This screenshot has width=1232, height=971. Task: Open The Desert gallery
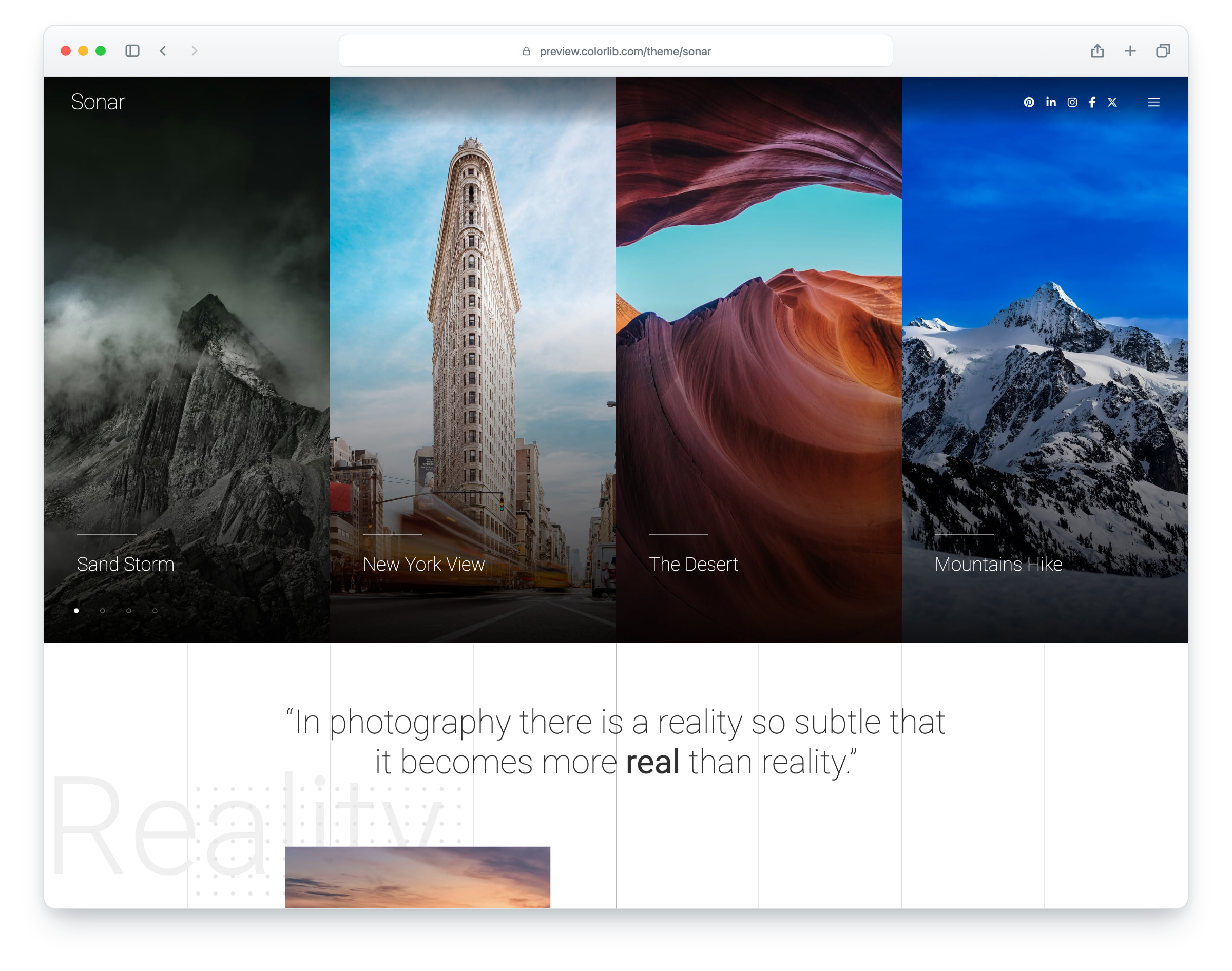coord(694,564)
